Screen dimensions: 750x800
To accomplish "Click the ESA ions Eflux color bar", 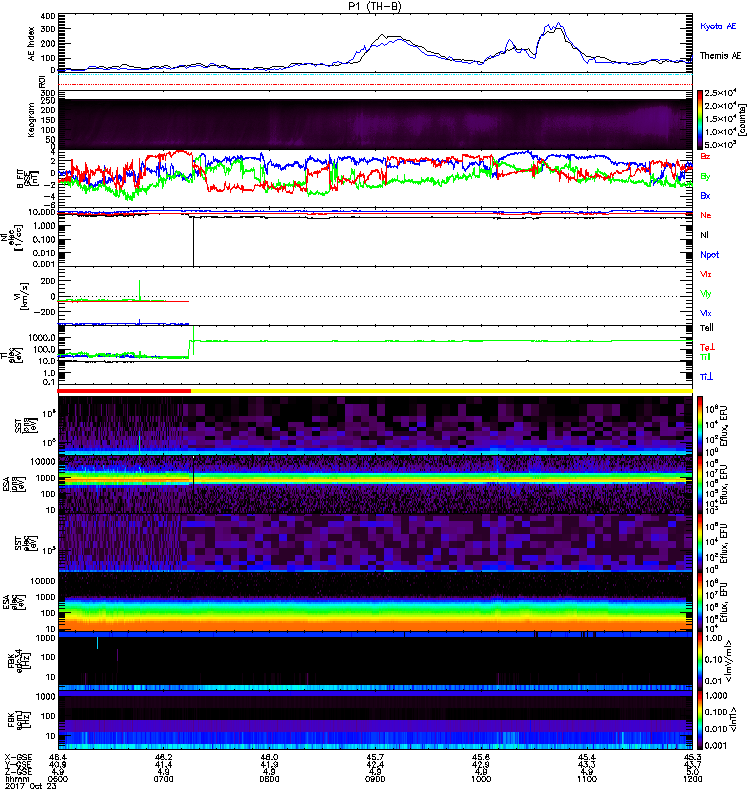I will click(700, 484).
